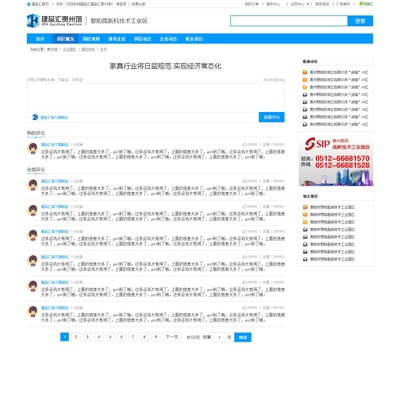Select current page 1 in pagination
400x400 pixels.
[64, 337]
